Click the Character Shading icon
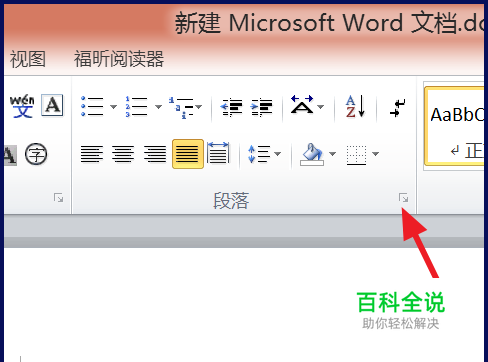The height and width of the screenshot is (362, 488). click(x=10, y=155)
